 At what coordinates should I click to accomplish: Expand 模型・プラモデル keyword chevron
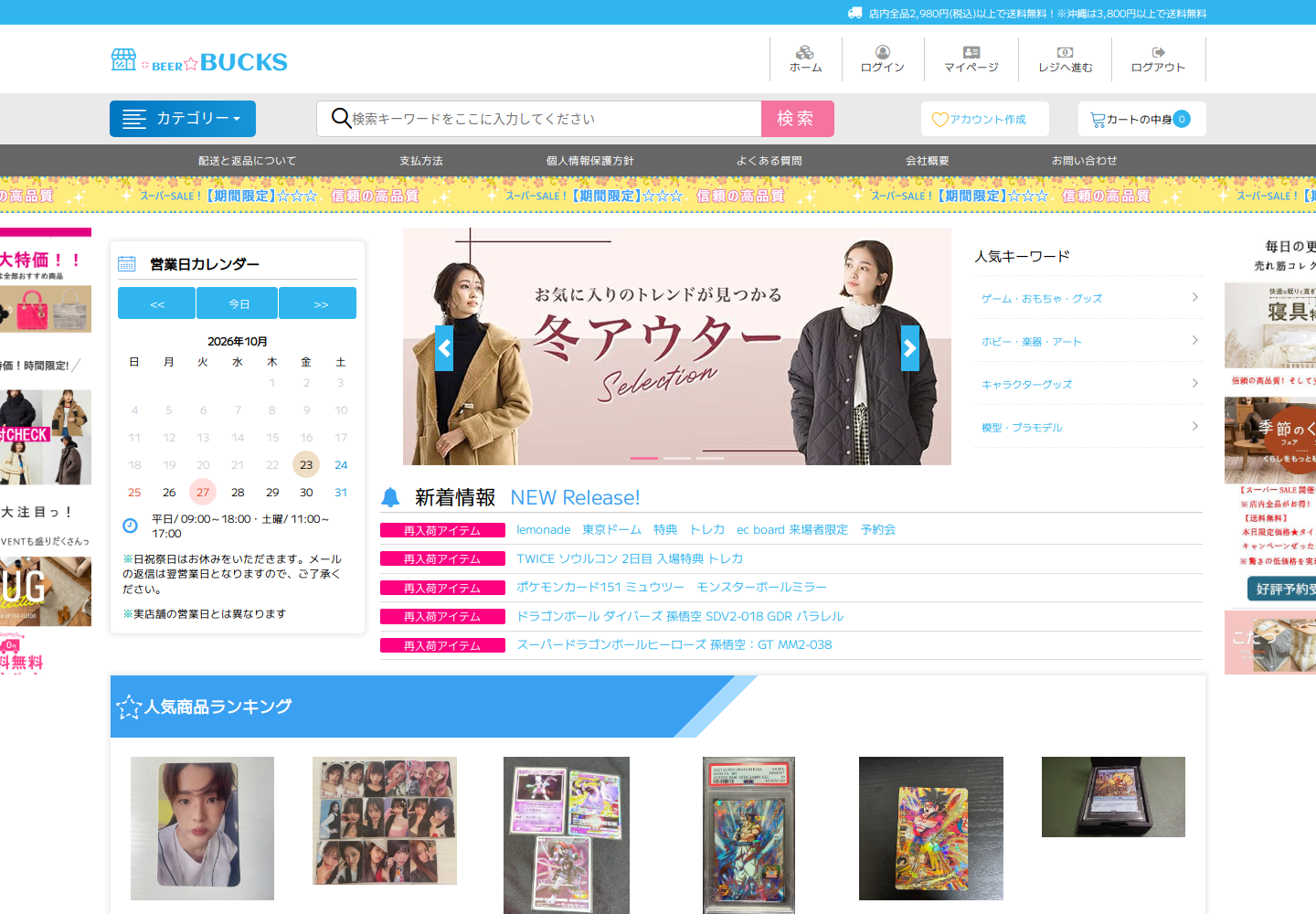(1194, 426)
